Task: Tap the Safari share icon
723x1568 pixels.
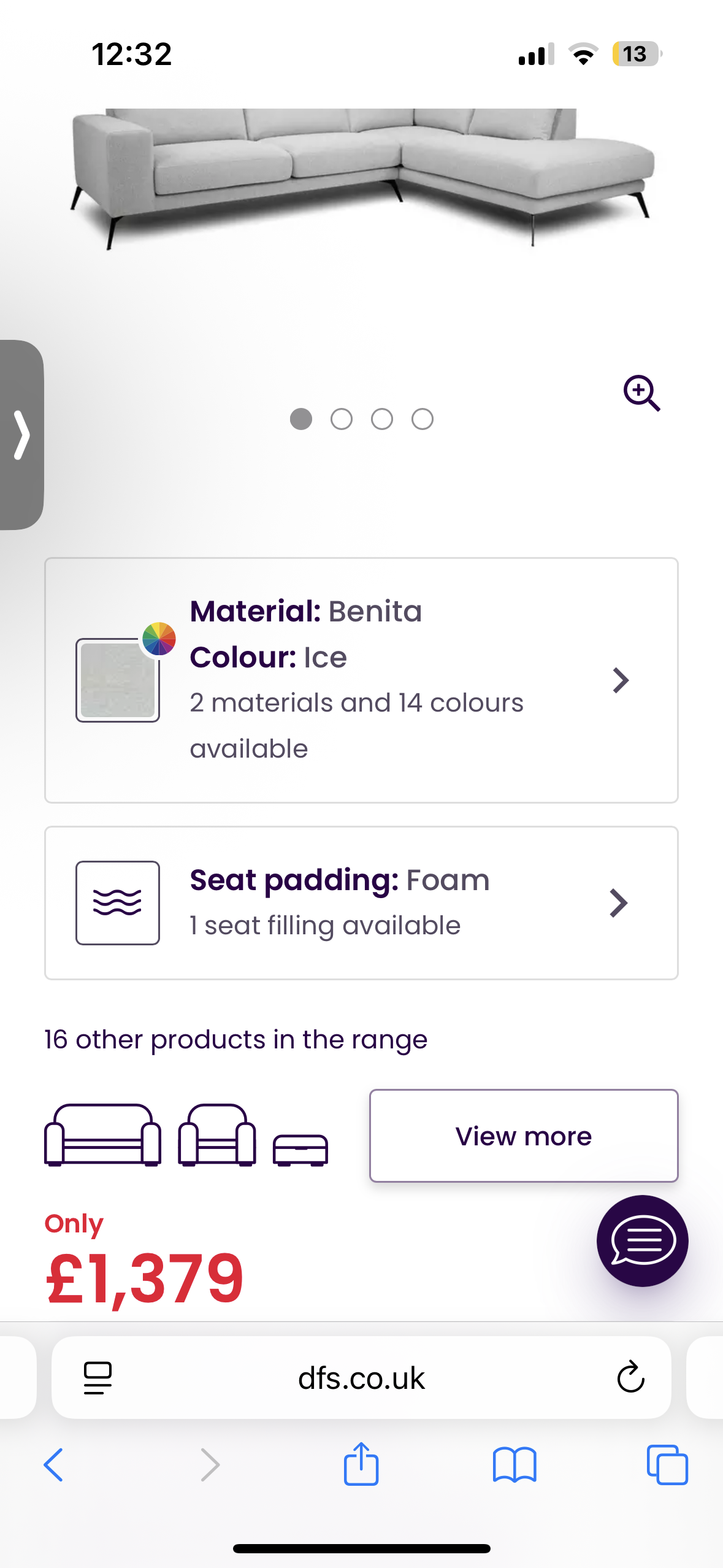Action: coord(361,1464)
